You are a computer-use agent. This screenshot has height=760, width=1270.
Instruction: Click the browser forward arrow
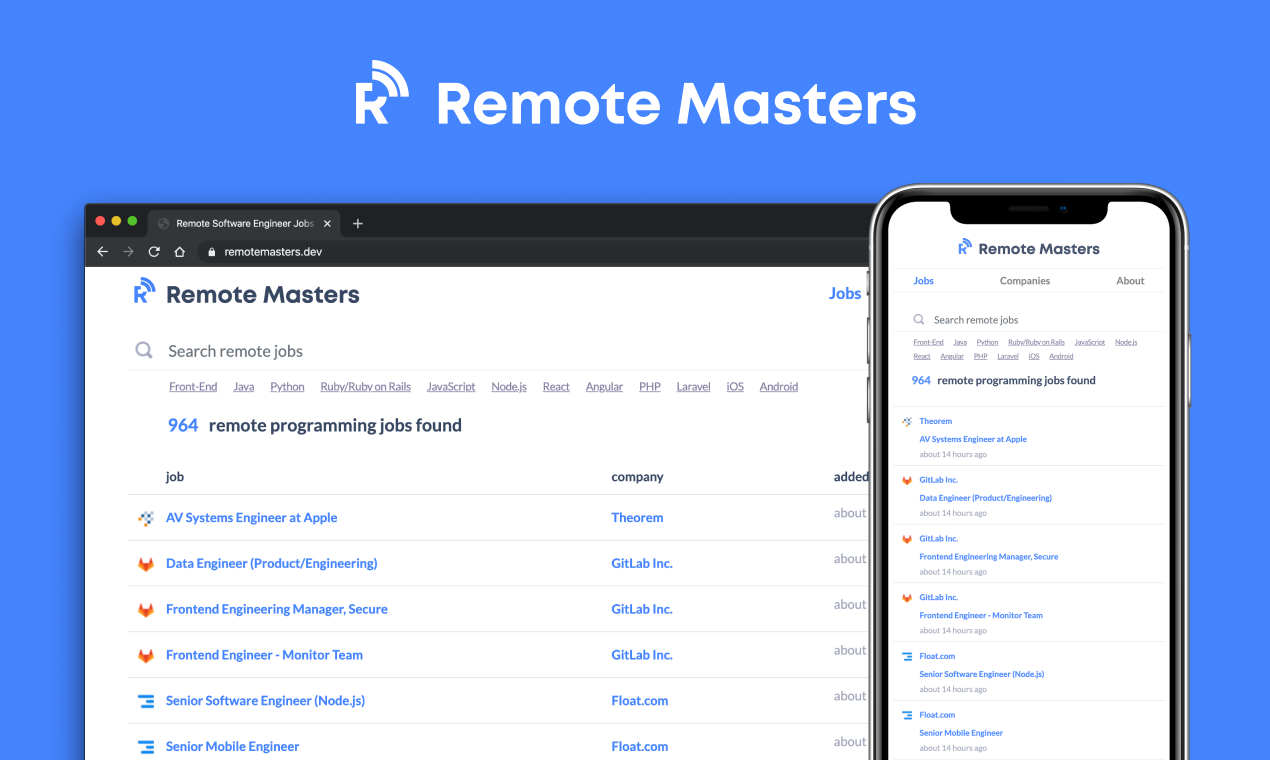(x=128, y=252)
